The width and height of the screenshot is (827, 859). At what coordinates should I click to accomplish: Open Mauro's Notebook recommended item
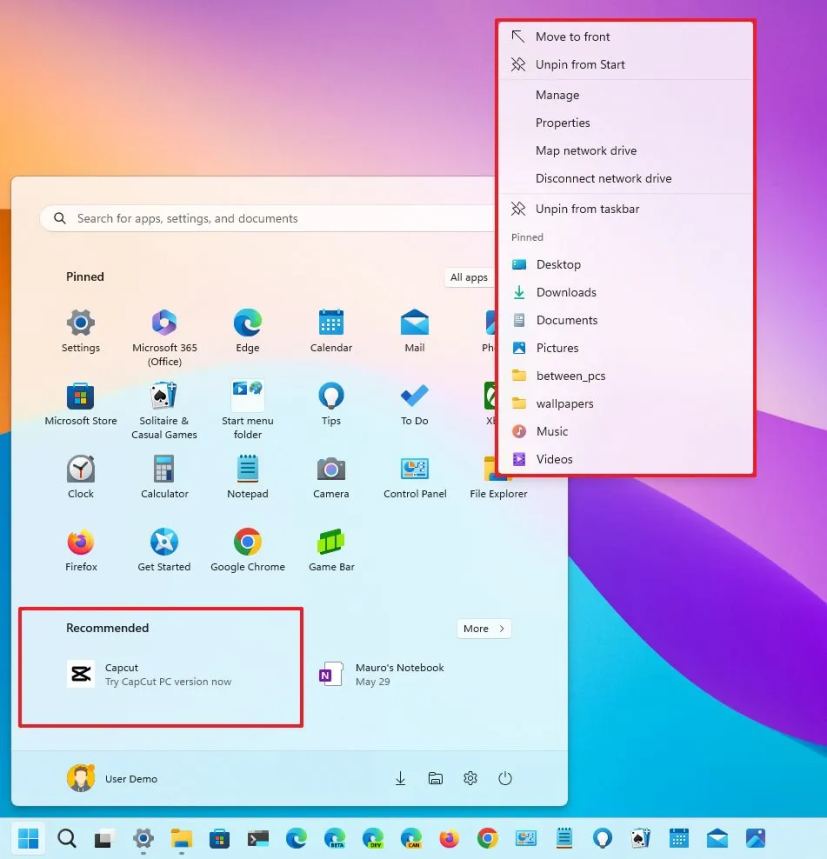[x=382, y=674]
